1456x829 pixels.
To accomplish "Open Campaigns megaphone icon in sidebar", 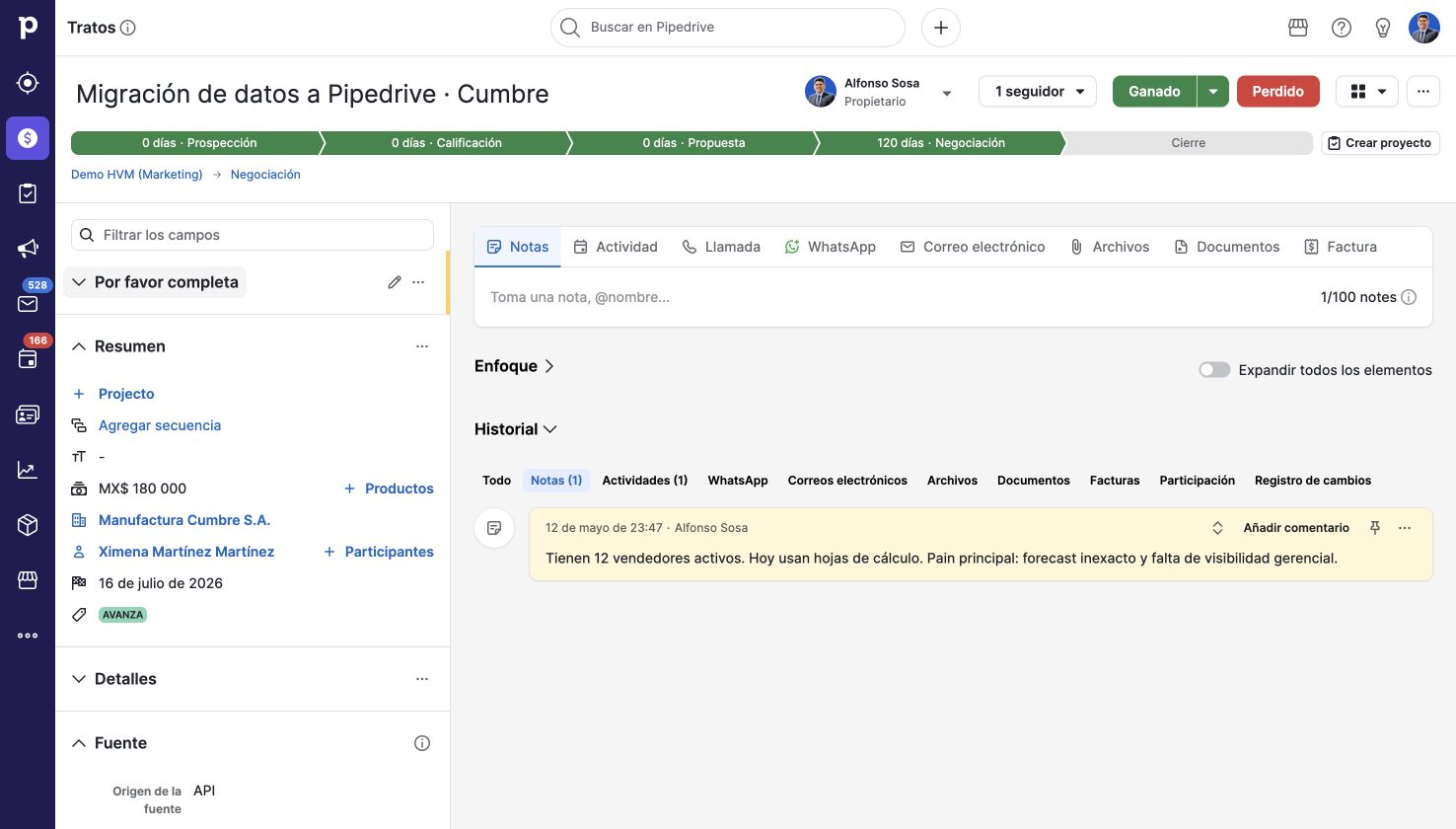I will pyautogui.click(x=28, y=249).
